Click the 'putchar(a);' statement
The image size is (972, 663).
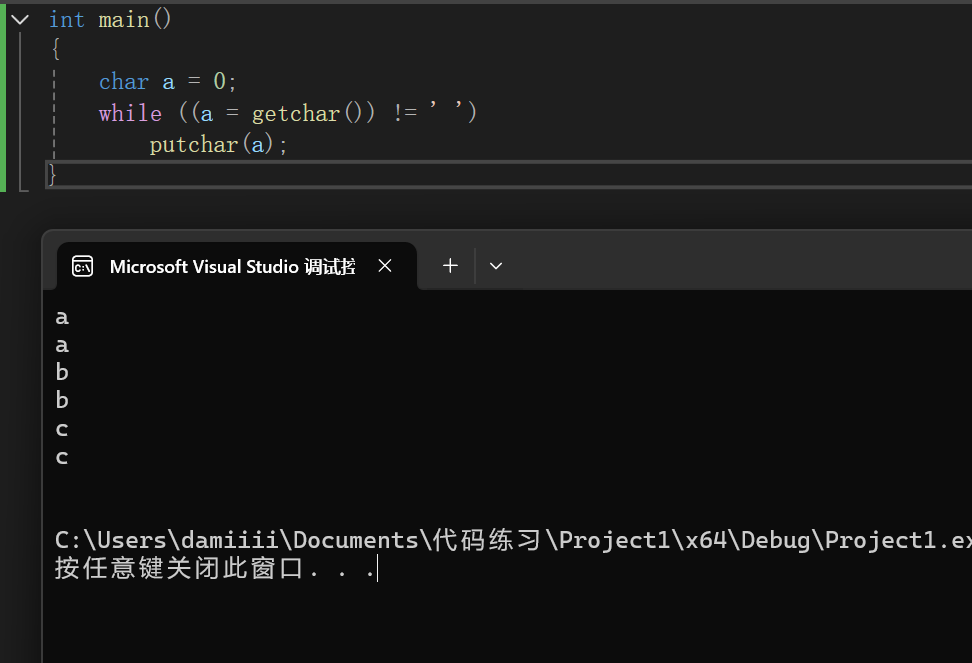coord(219,145)
